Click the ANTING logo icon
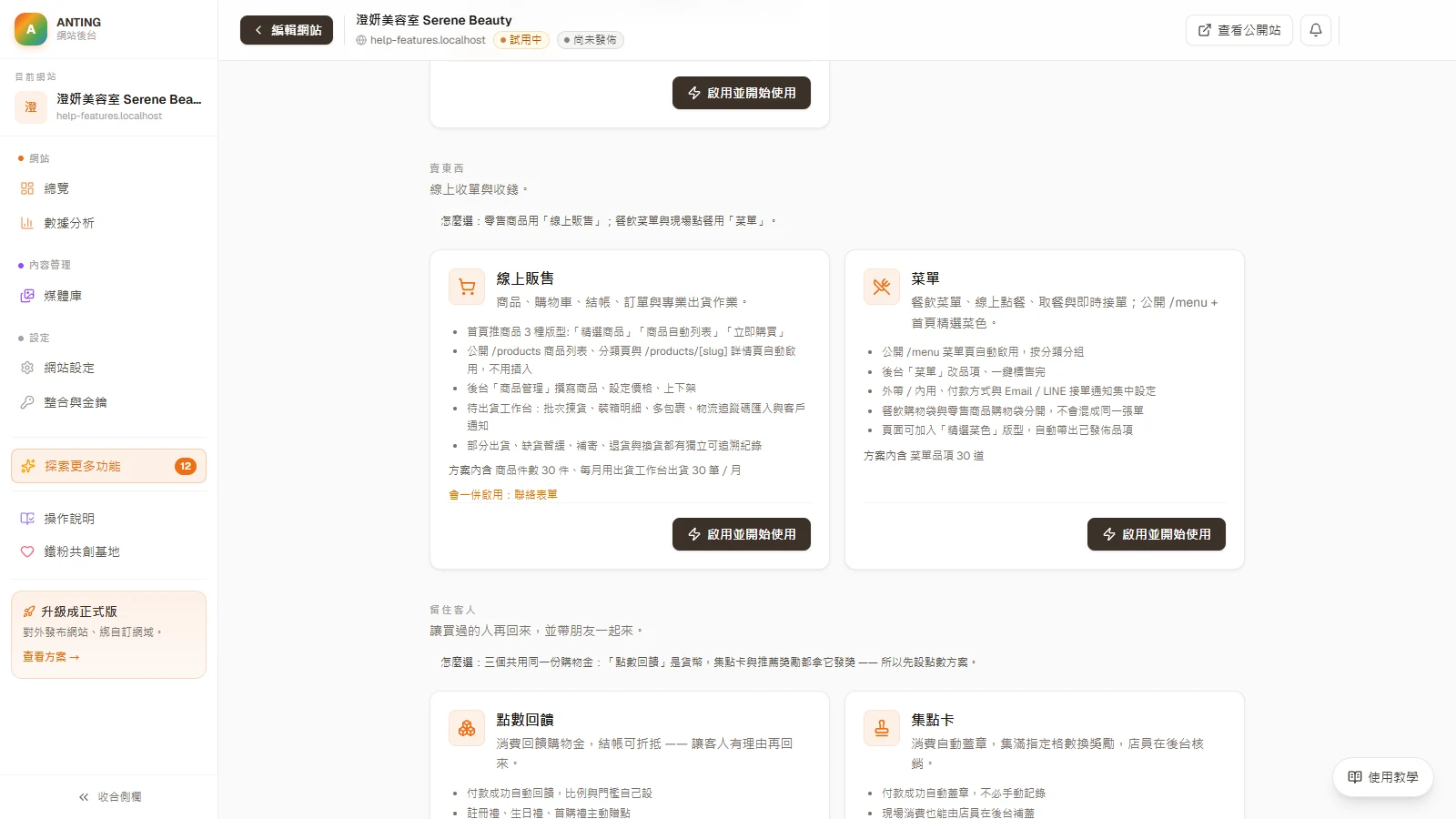This screenshot has height=819, width=1456. (x=31, y=29)
